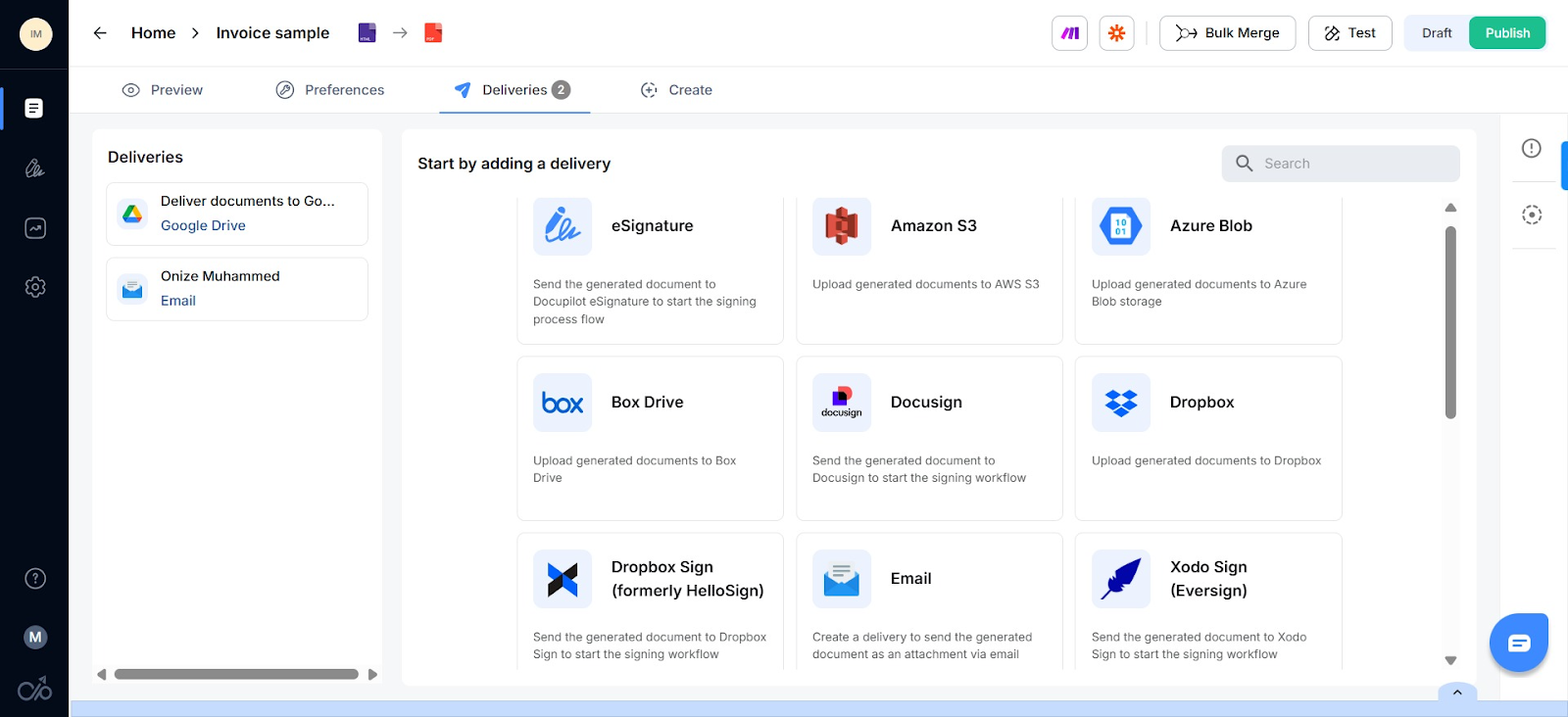Click the scroll up arrow of delivery list
This screenshot has height=717, width=1568.
coord(1450,208)
